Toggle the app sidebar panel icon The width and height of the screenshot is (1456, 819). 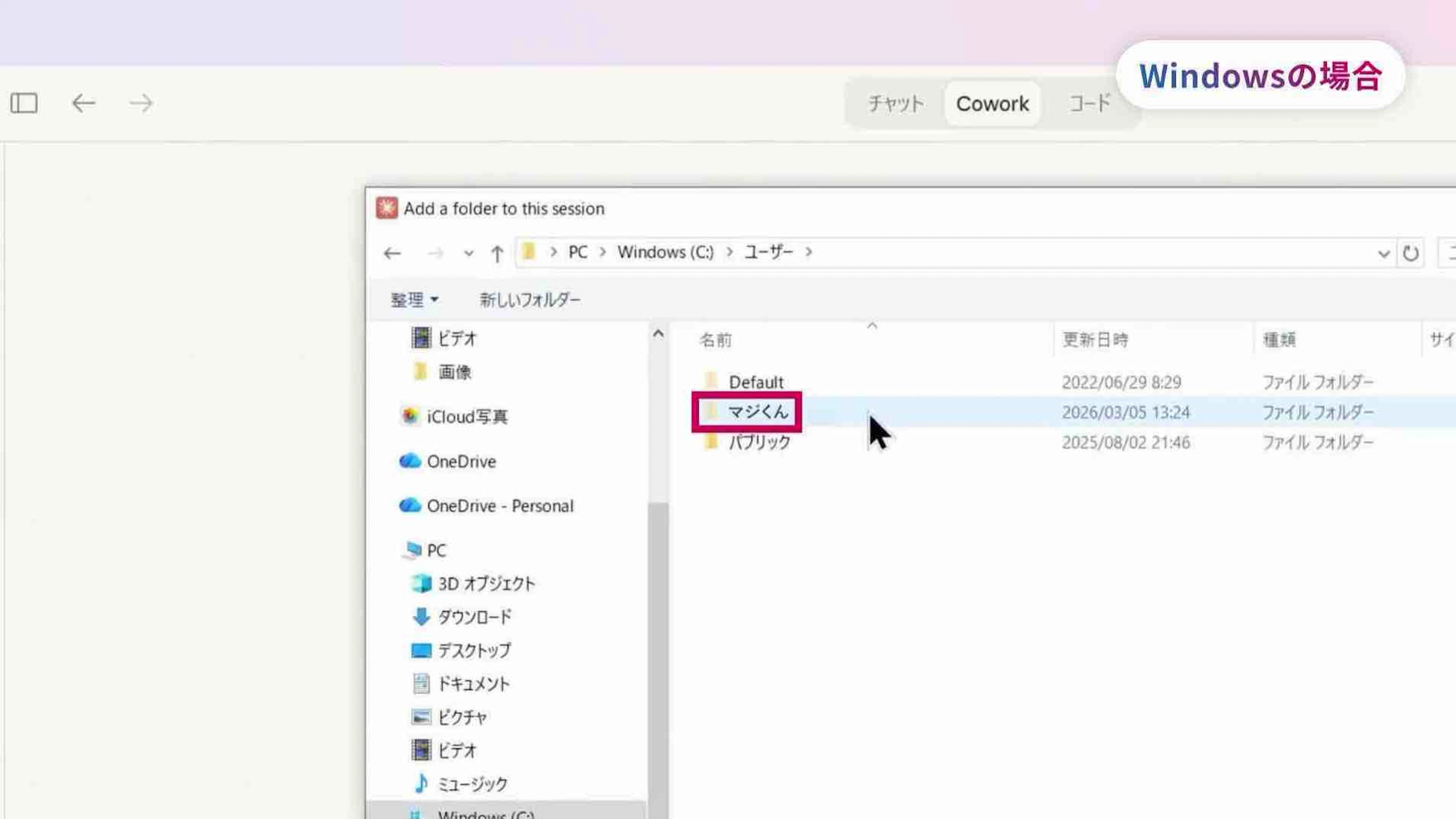click(x=24, y=104)
